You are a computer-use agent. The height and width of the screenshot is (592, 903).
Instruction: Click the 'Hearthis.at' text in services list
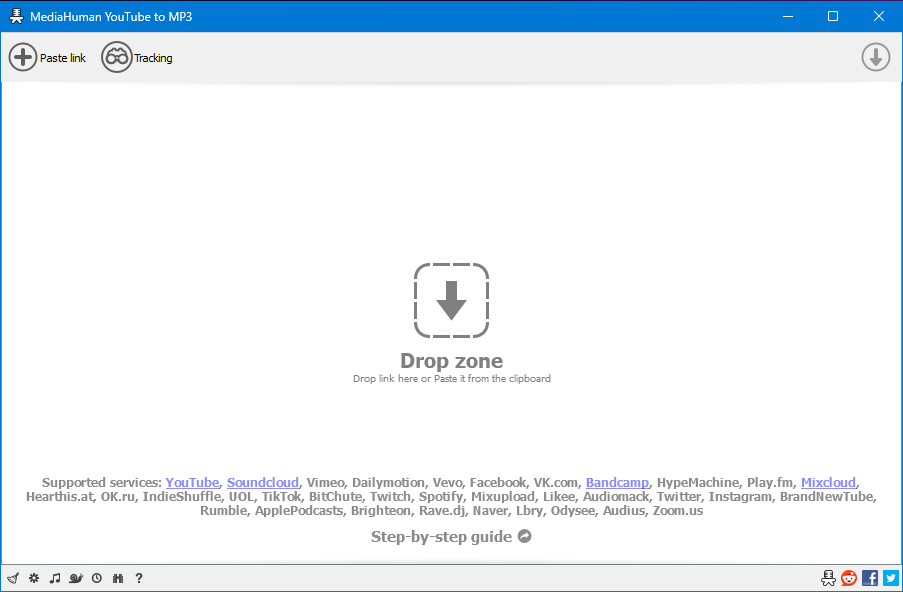[x=59, y=496]
